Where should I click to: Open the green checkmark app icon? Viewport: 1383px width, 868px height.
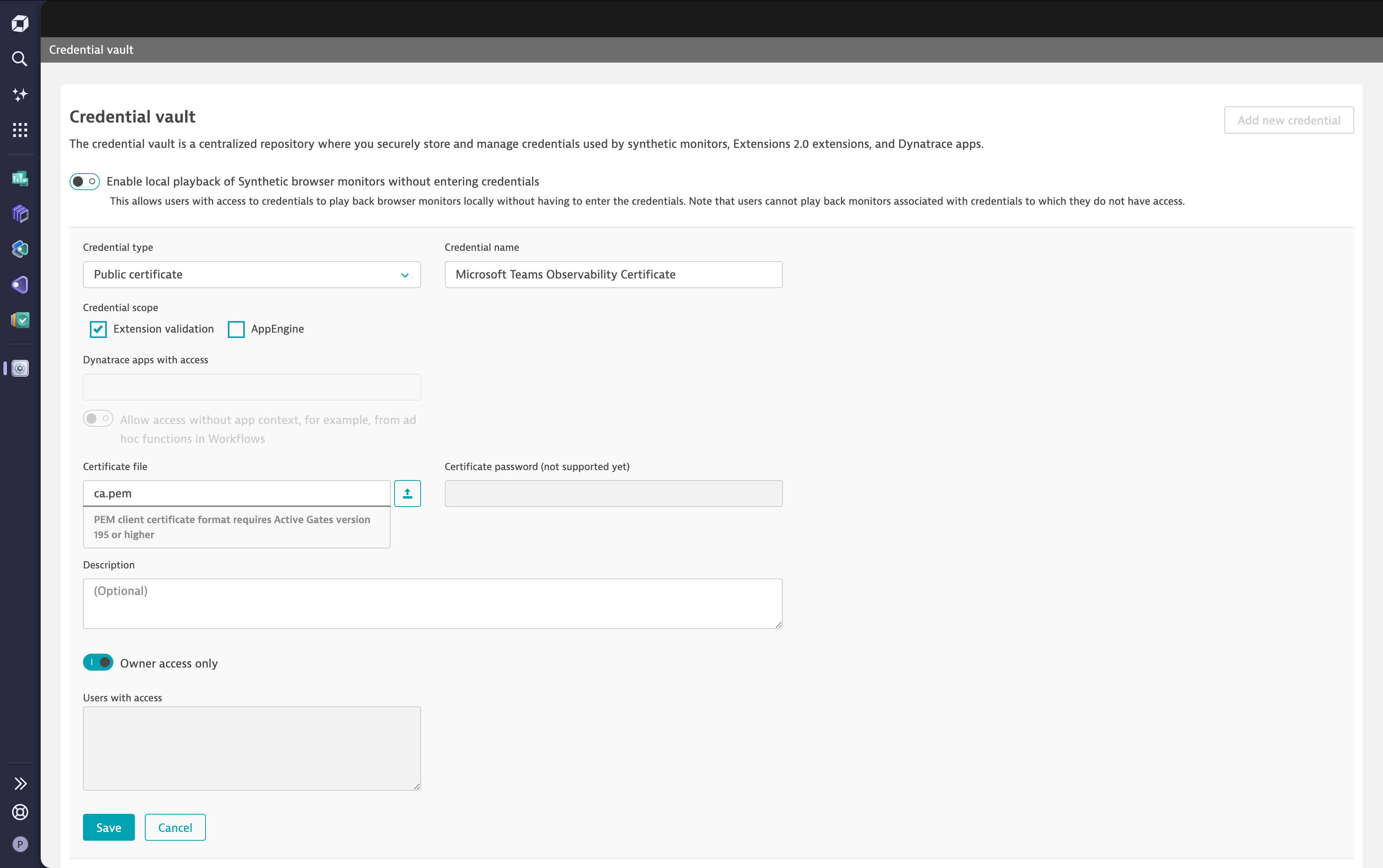(20, 320)
